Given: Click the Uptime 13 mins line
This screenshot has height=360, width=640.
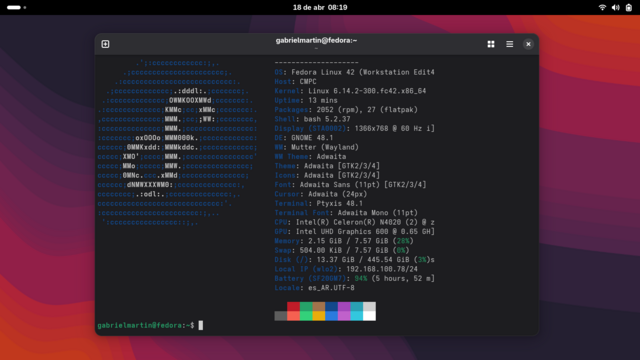Looking at the screenshot, I should pos(306,100).
